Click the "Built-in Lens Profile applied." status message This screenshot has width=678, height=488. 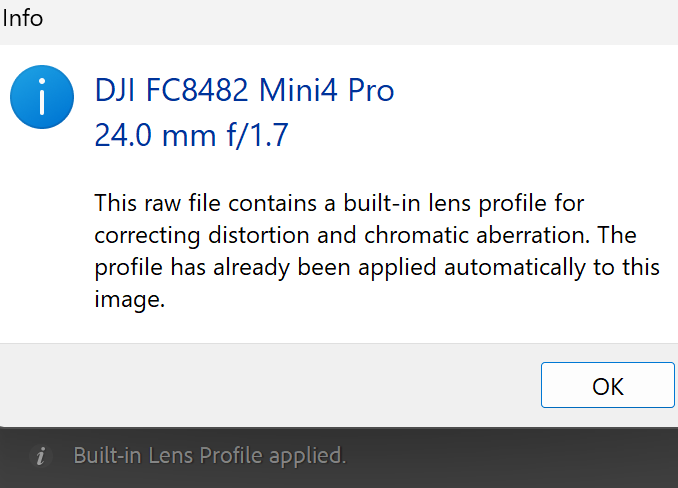click(210, 456)
